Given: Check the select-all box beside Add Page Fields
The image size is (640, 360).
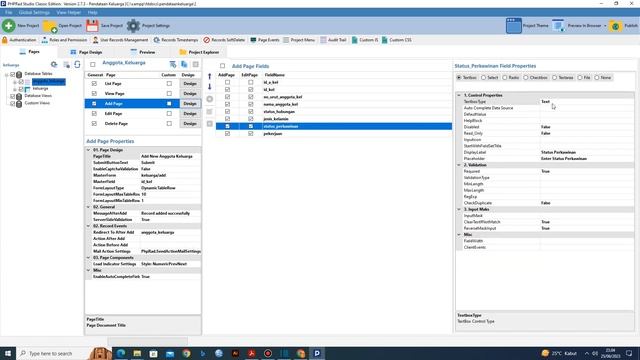Looking at the screenshot, I should tap(222, 66).
